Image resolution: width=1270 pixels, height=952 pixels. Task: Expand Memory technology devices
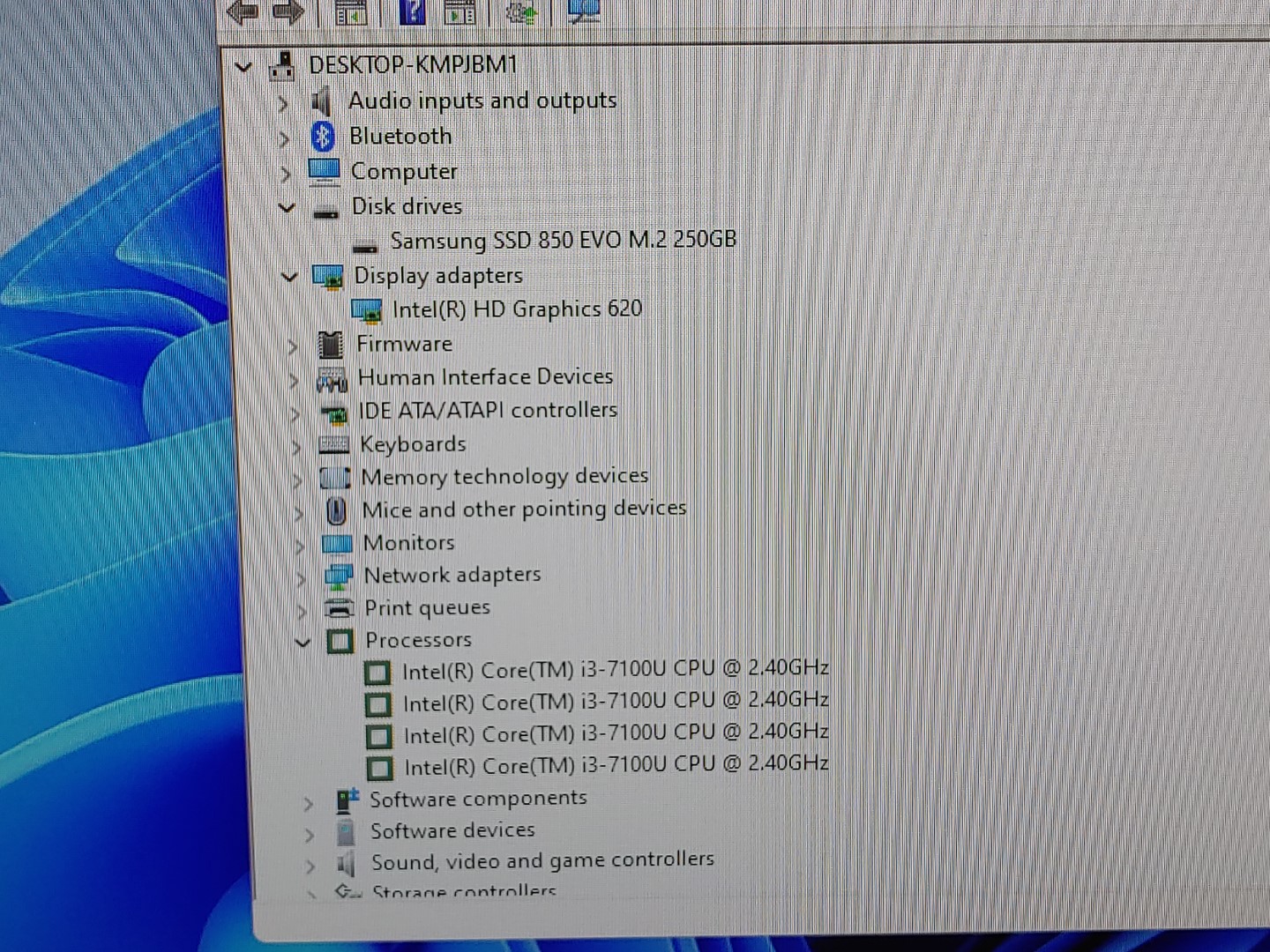pos(298,480)
